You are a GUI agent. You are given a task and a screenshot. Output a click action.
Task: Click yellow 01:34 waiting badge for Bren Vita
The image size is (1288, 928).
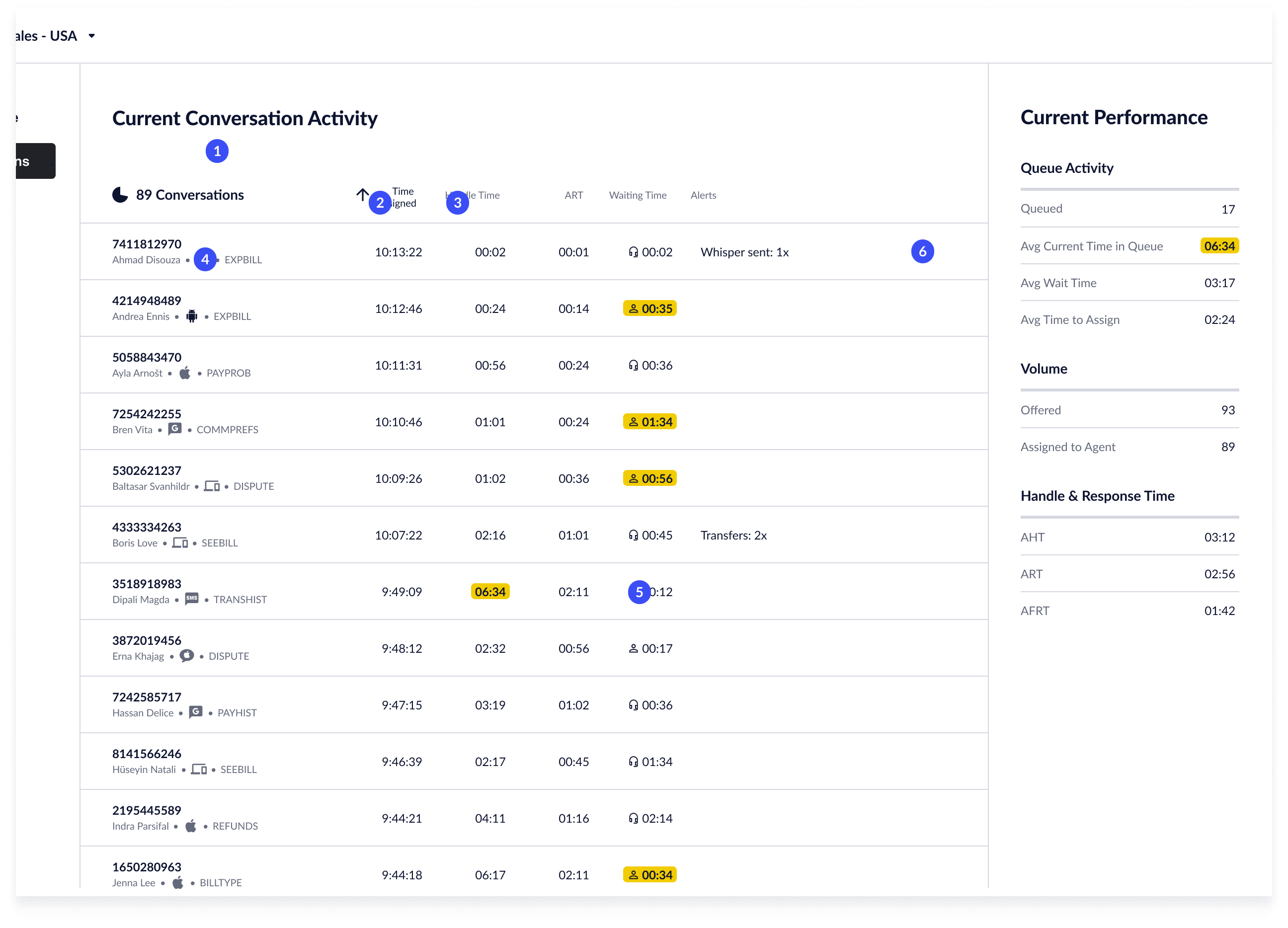(x=649, y=422)
